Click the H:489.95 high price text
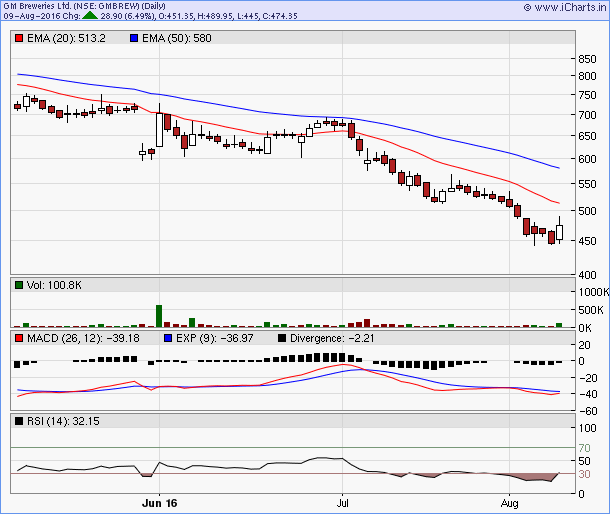Image resolution: width=610 pixels, height=514 pixels. (216, 16)
